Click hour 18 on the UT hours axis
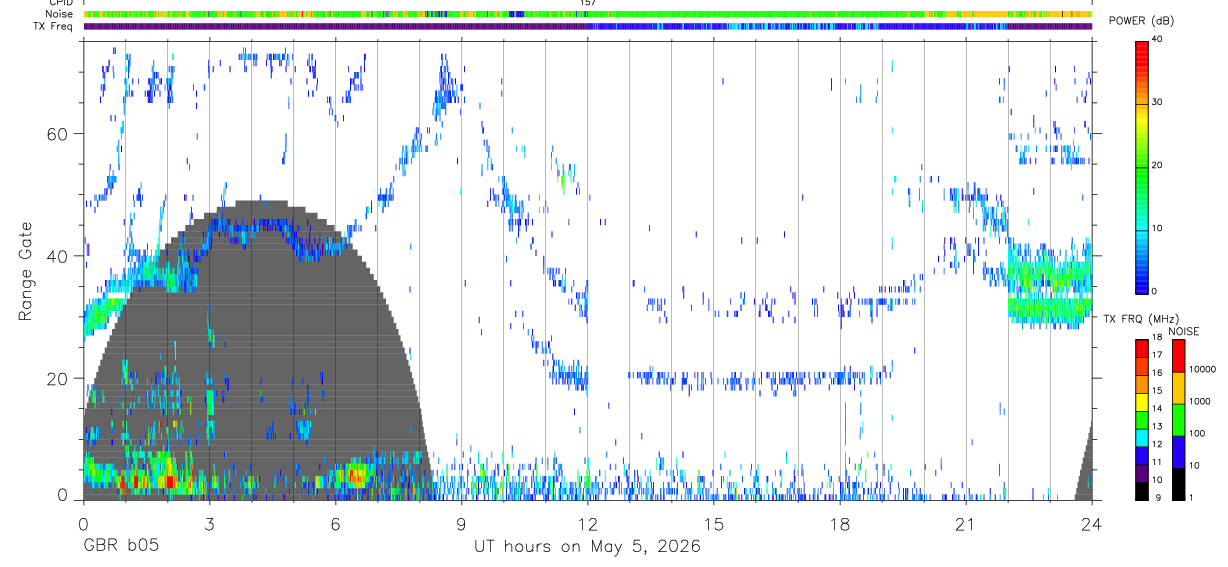 coord(839,523)
